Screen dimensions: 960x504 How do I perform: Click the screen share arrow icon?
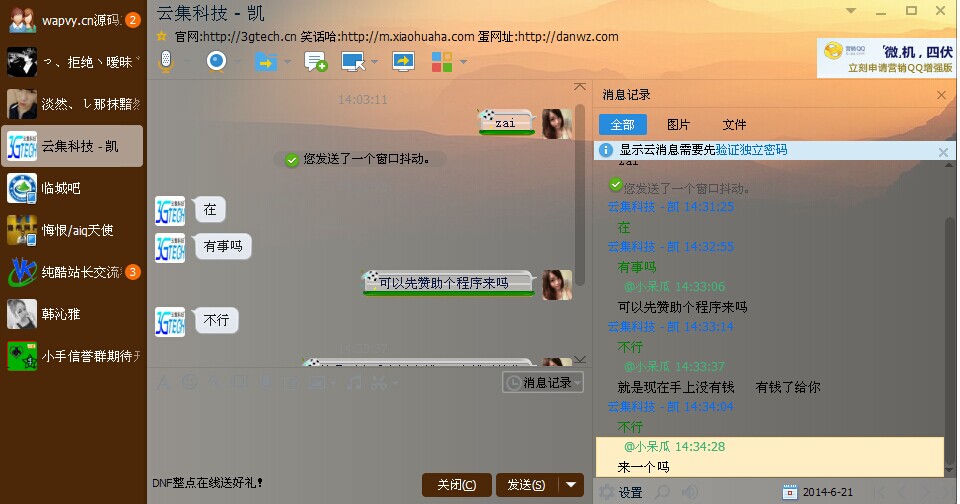pyautogui.click(x=403, y=62)
